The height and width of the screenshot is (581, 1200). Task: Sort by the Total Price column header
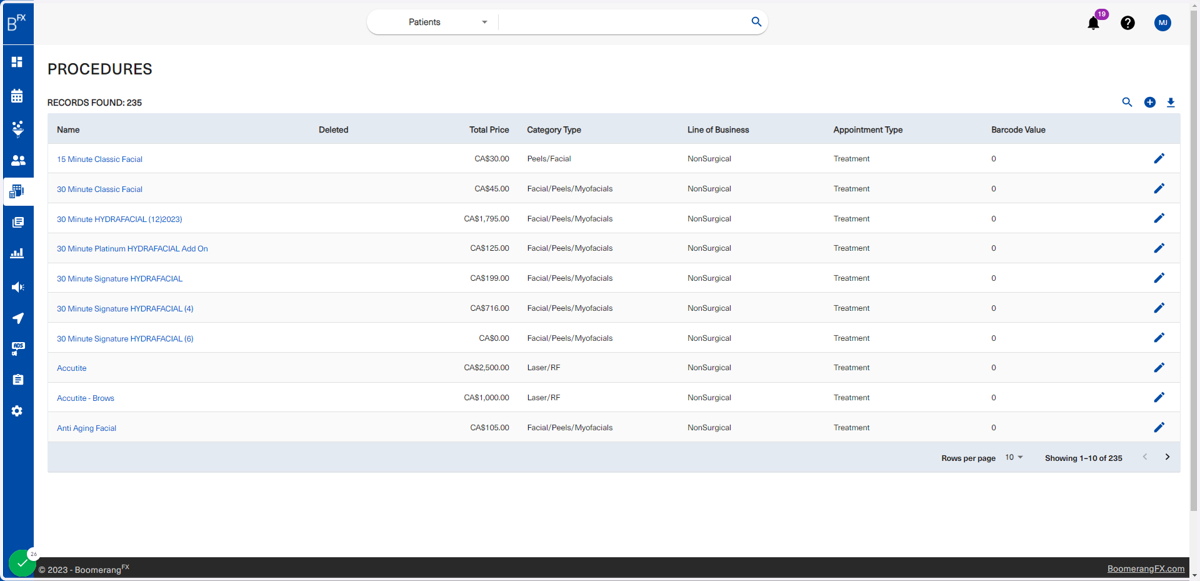pyautogui.click(x=489, y=130)
